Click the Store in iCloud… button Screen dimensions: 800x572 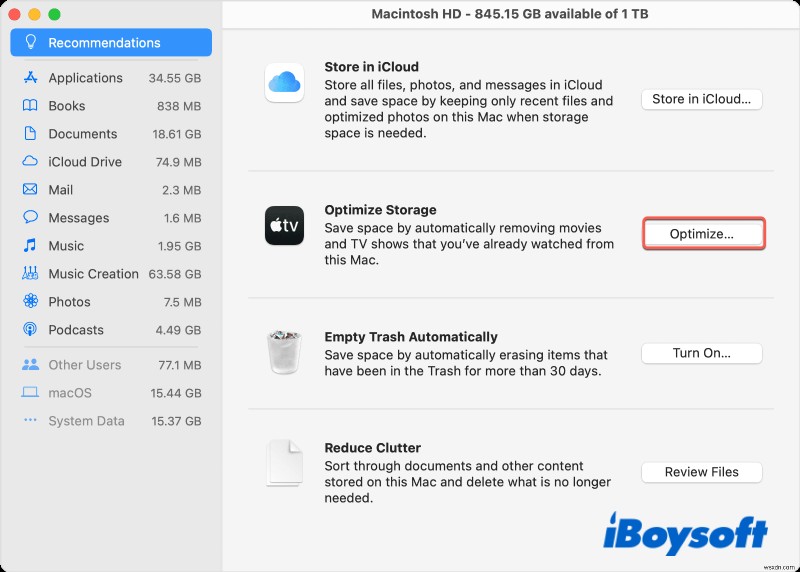[702, 99]
